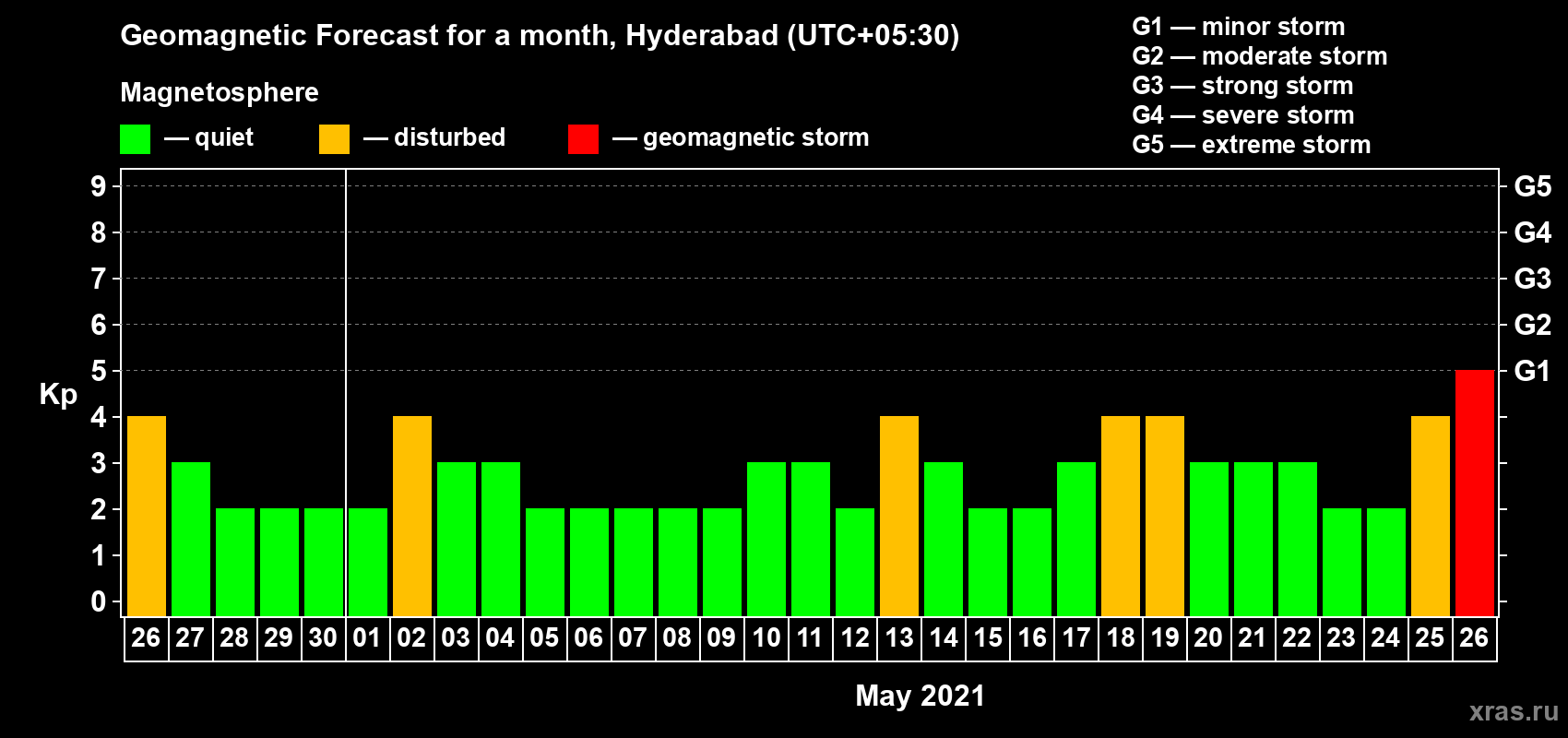Select the green bar for May 24

click(1386, 563)
